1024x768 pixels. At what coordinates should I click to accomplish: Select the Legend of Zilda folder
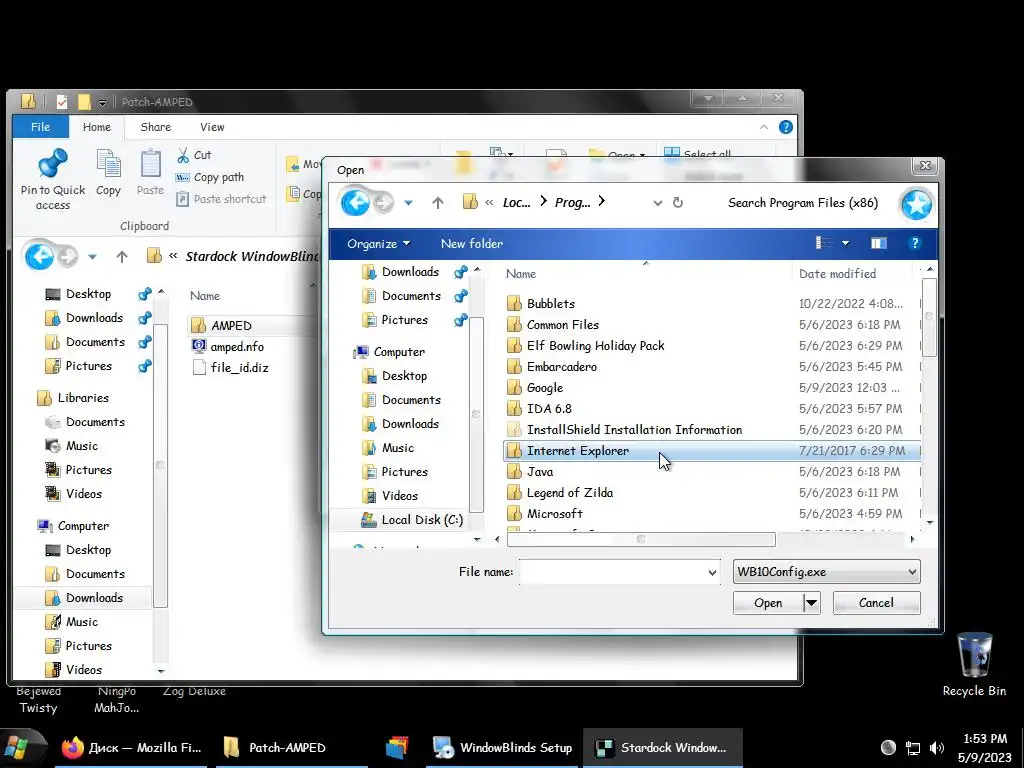[712, 492]
